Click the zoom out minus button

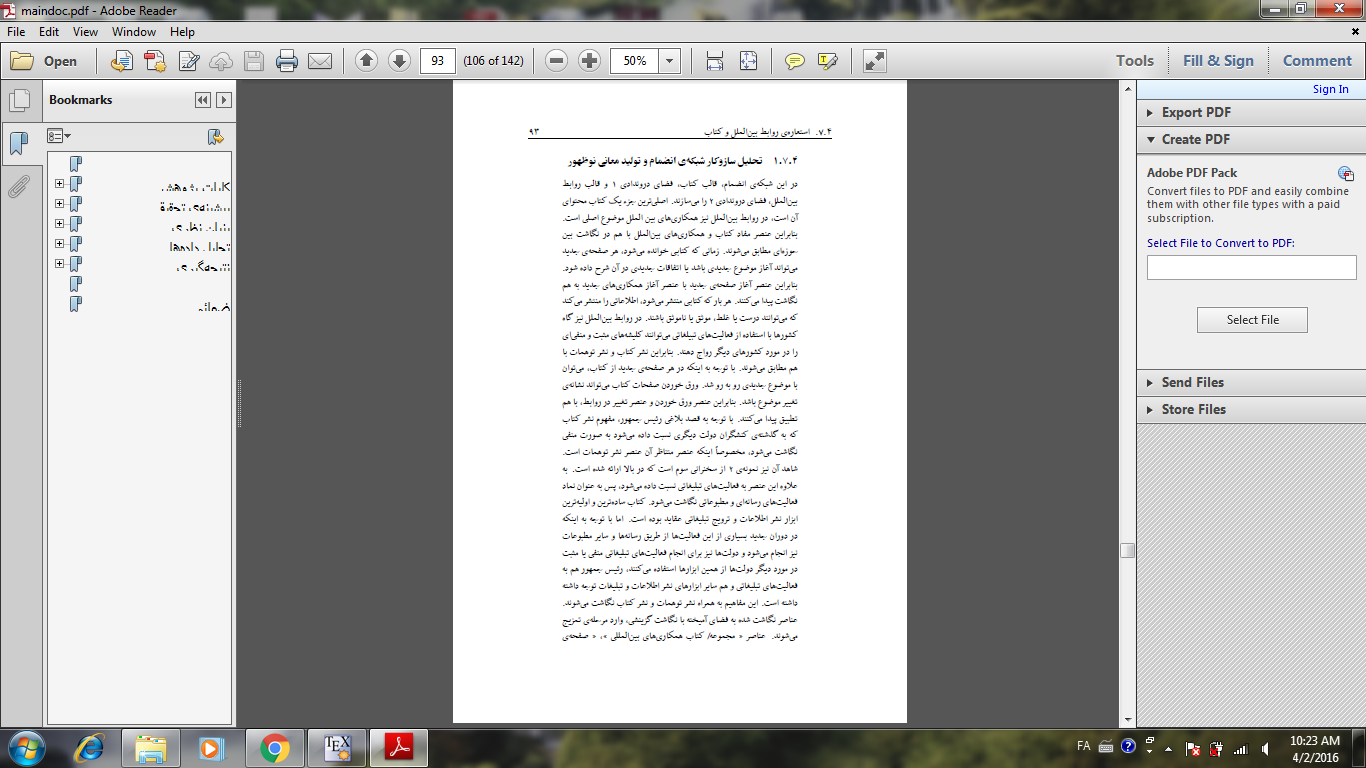557,61
